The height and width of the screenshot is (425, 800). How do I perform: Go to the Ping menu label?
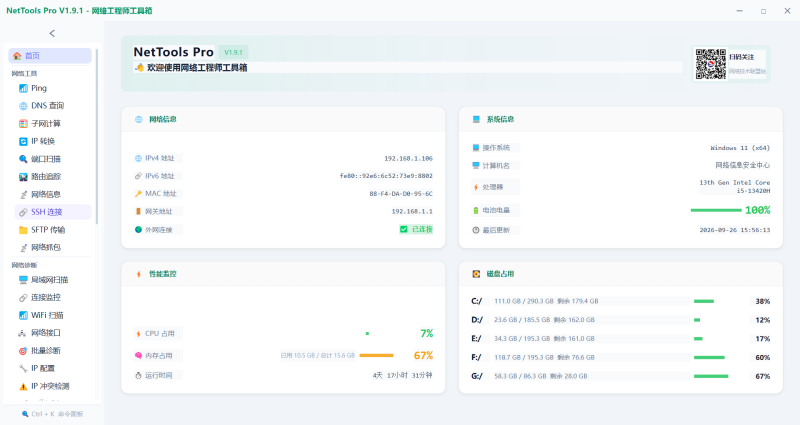point(39,88)
